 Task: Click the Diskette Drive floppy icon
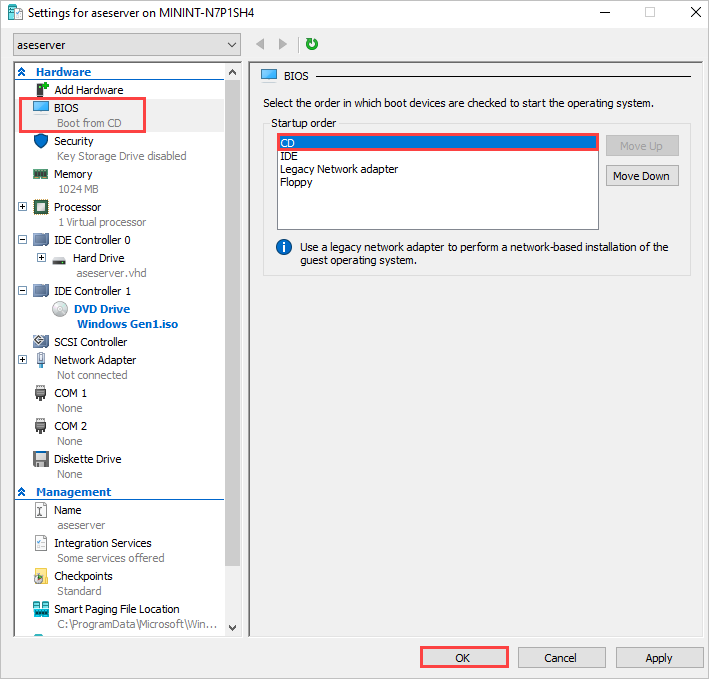tap(41, 459)
